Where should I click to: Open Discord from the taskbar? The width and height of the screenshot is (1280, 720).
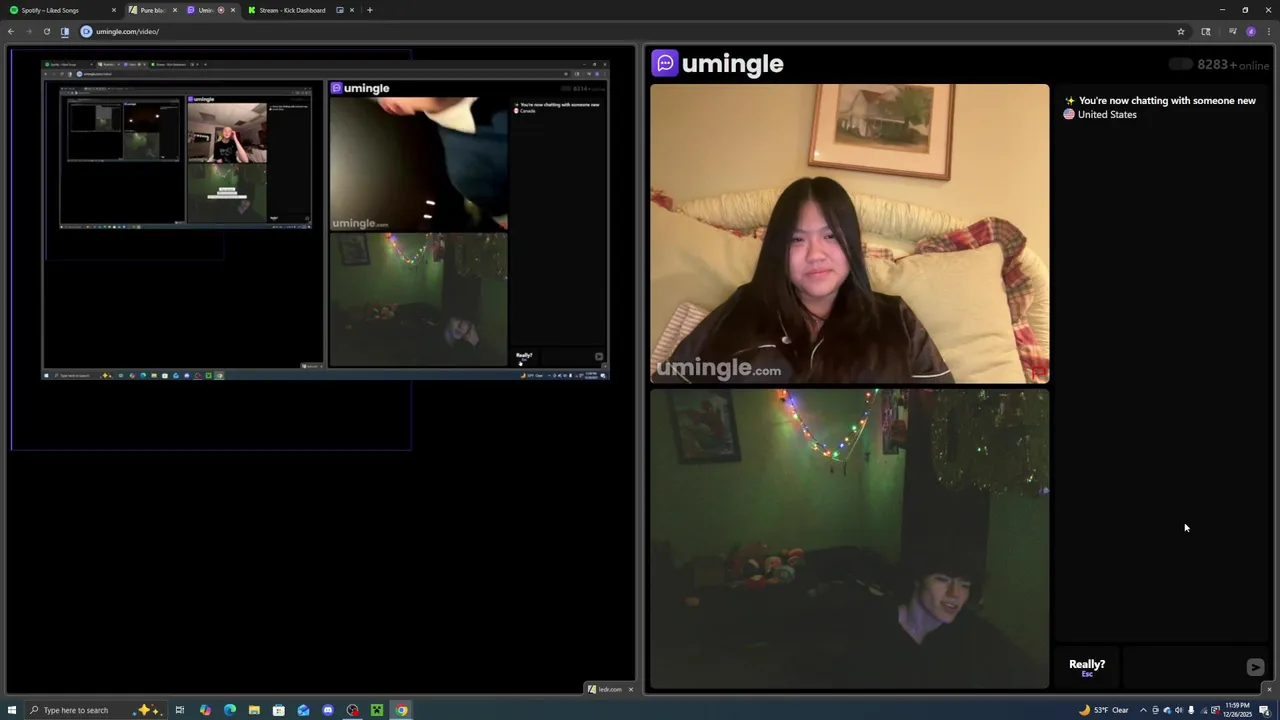328,710
